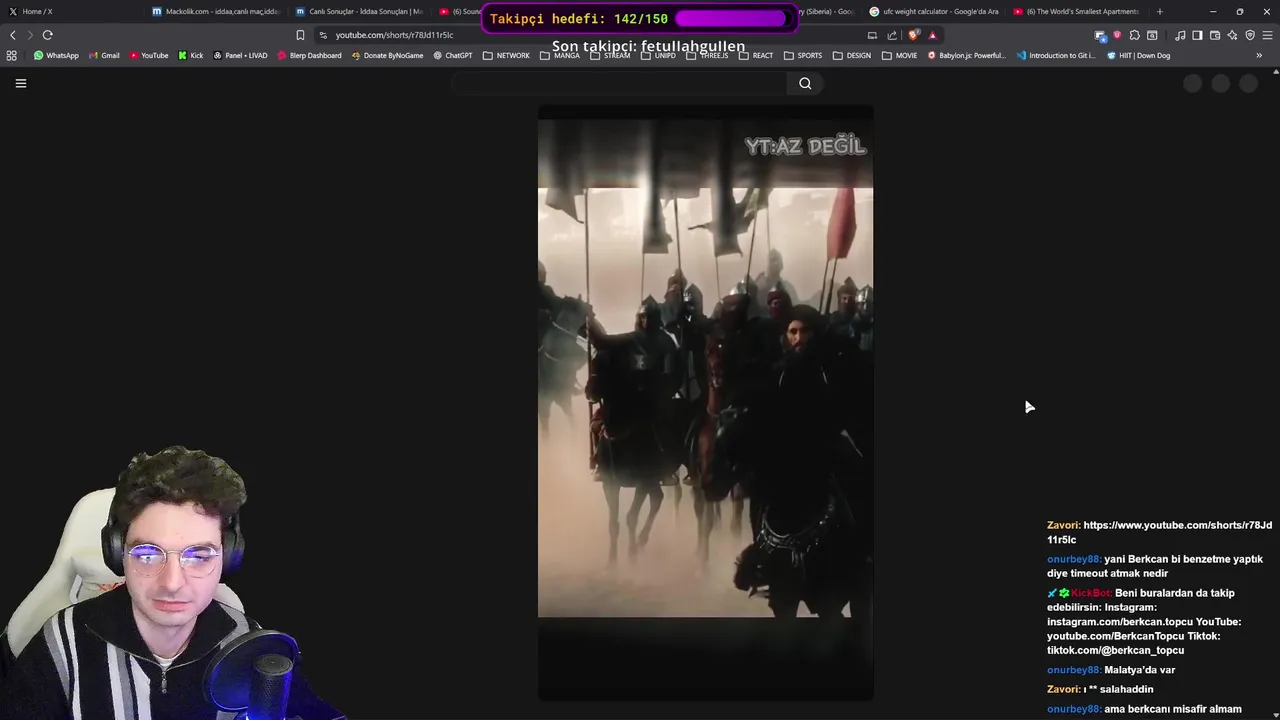Viewport: 1280px width, 720px height.
Task: Open the Brave Shields lion icon
Action: click(x=914, y=35)
